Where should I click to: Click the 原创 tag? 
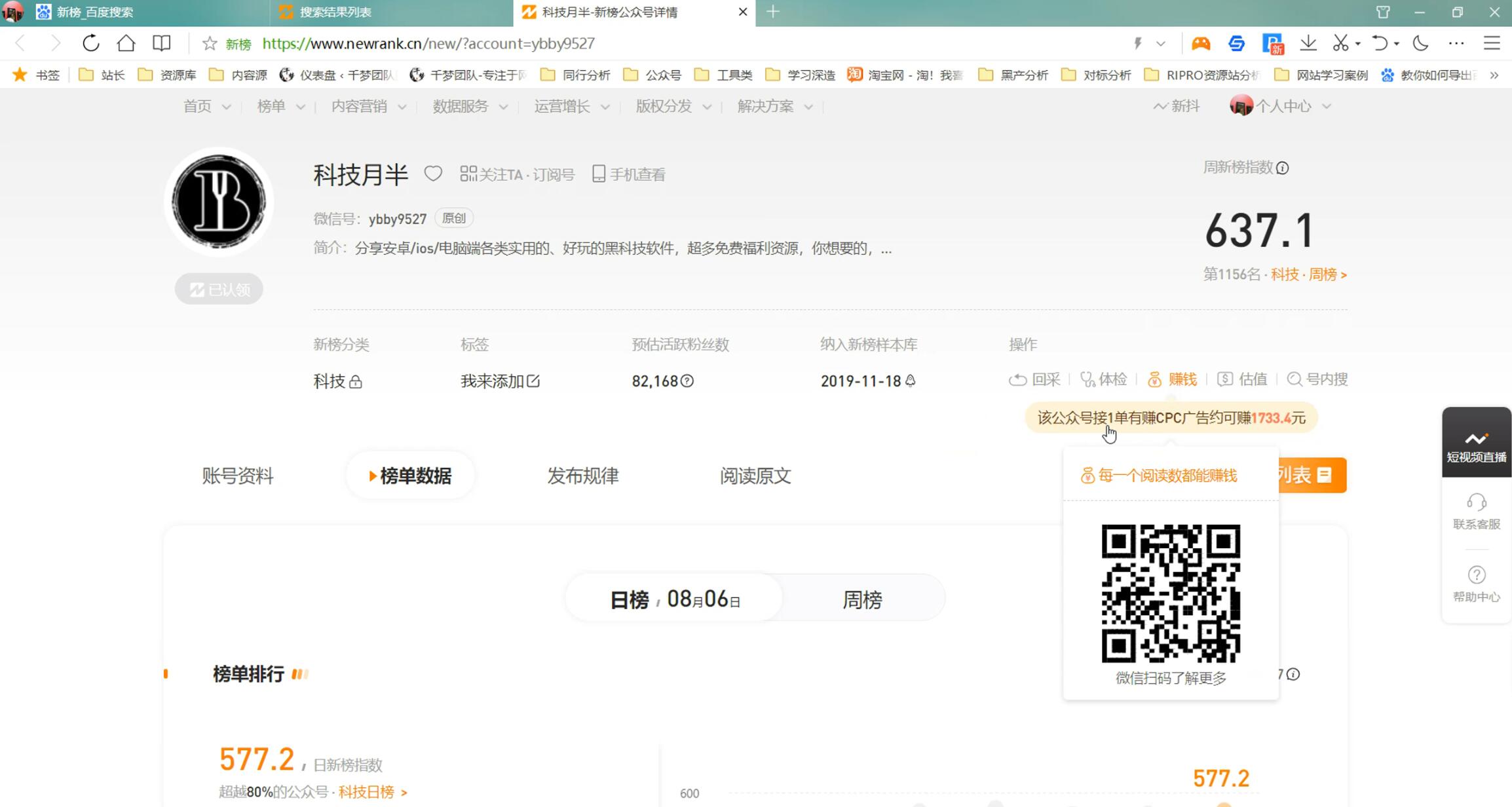point(454,218)
